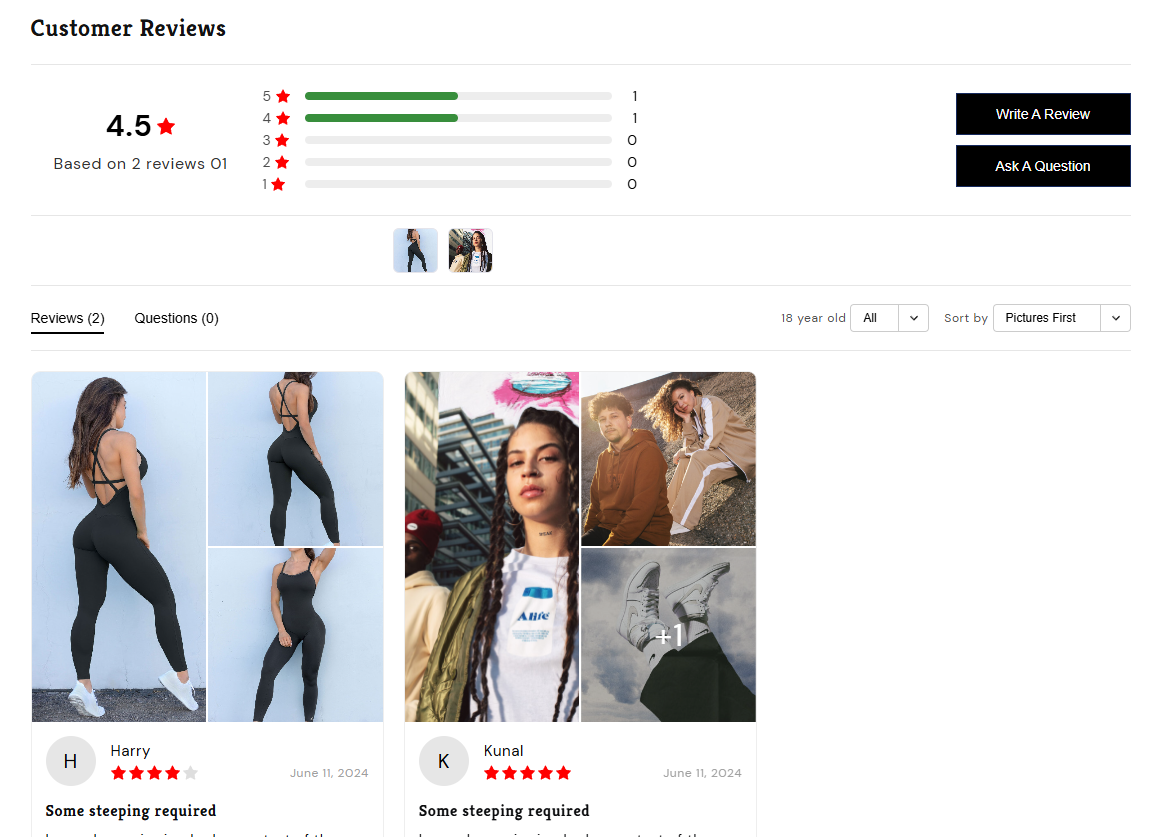Click the Ask A Question button

coord(1042,166)
